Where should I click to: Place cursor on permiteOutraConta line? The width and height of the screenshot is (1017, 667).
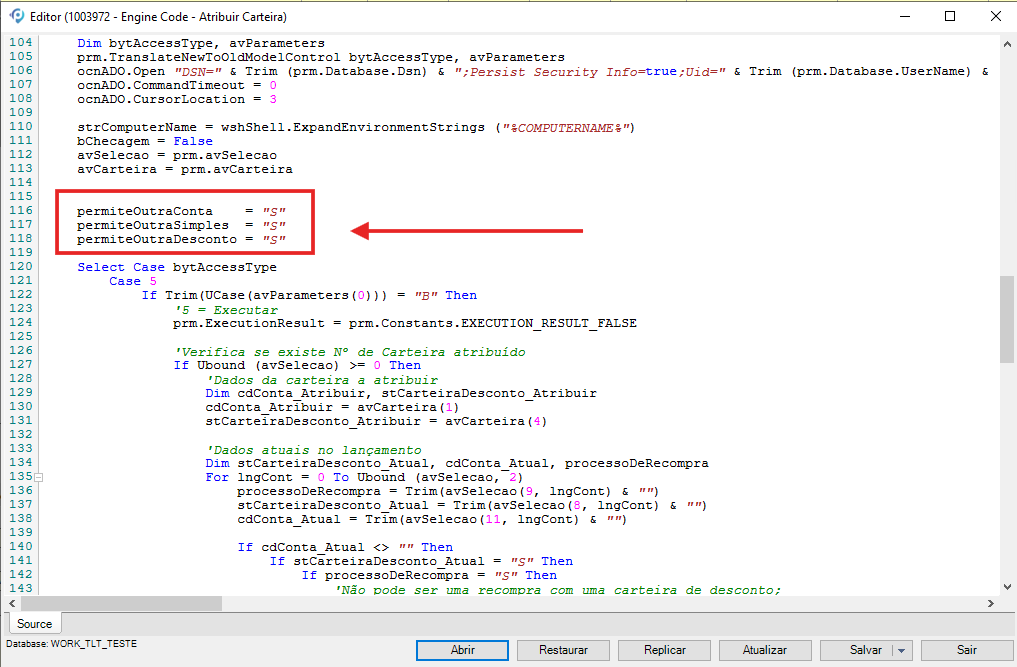click(x=180, y=211)
